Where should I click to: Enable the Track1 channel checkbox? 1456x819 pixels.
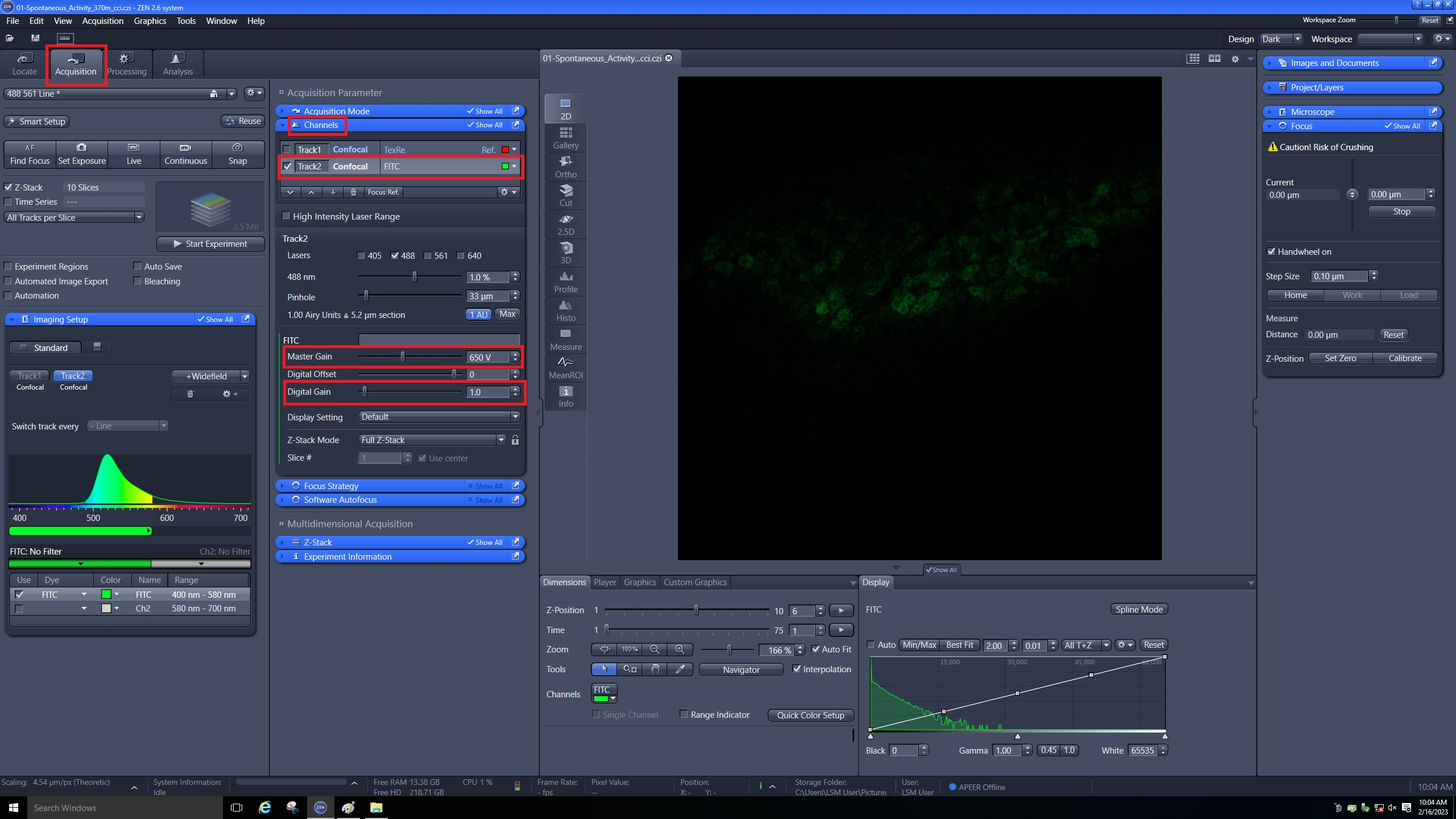pyautogui.click(x=287, y=150)
